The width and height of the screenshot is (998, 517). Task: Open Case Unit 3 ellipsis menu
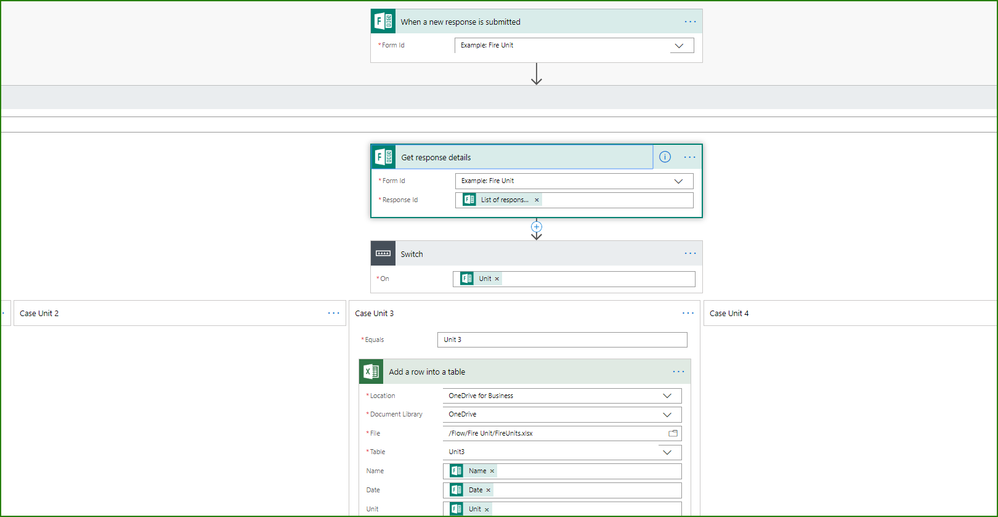[688, 313]
